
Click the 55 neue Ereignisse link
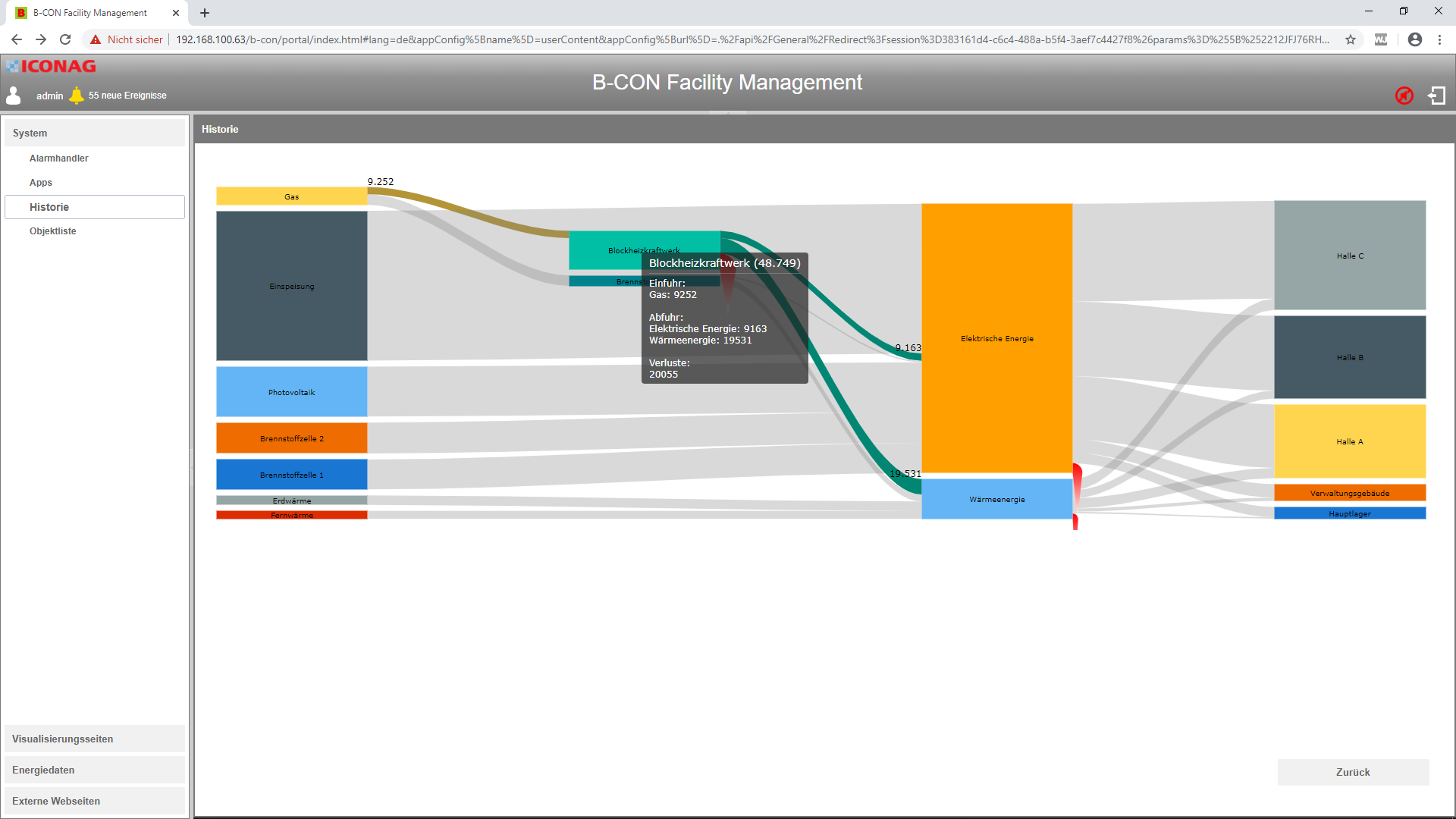click(127, 96)
